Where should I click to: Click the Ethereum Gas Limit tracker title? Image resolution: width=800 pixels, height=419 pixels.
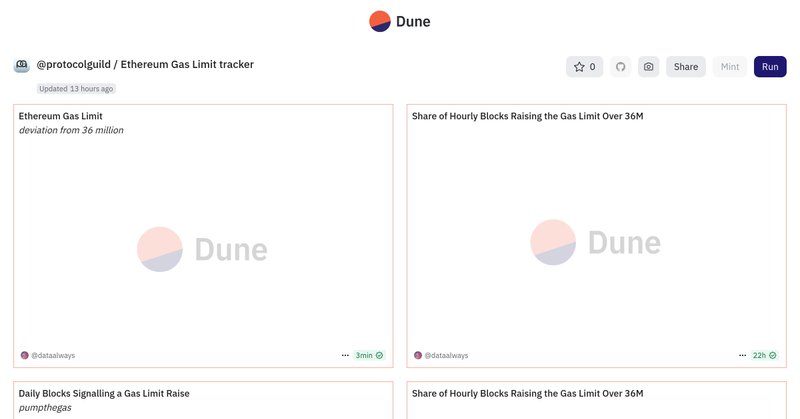pyautogui.click(x=187, y=64)
